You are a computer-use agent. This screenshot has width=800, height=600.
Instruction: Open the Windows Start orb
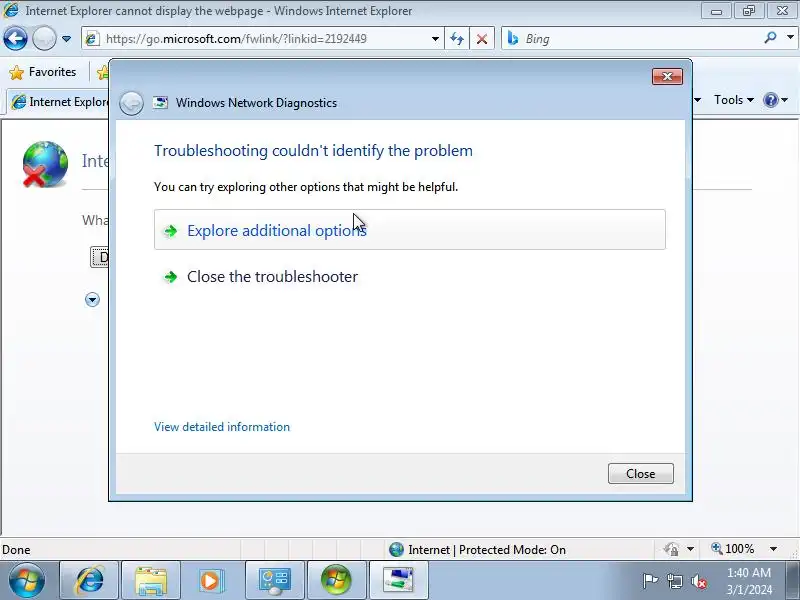coord(27,581)
